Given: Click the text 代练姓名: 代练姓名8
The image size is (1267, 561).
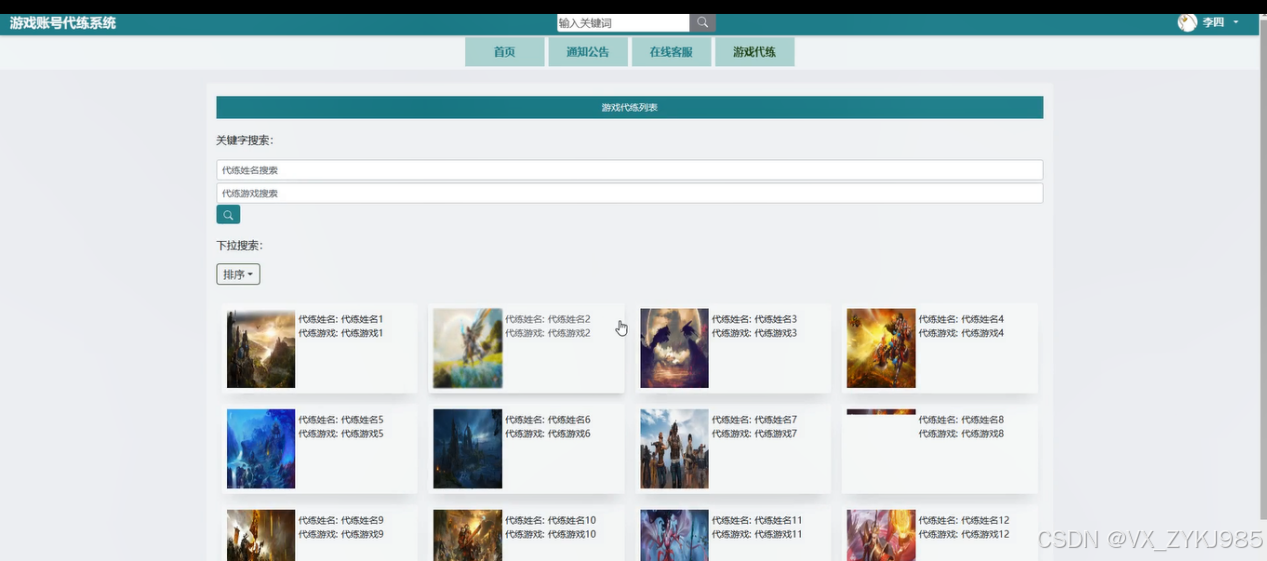Looking at the screenshot, I should coord(962,420).
